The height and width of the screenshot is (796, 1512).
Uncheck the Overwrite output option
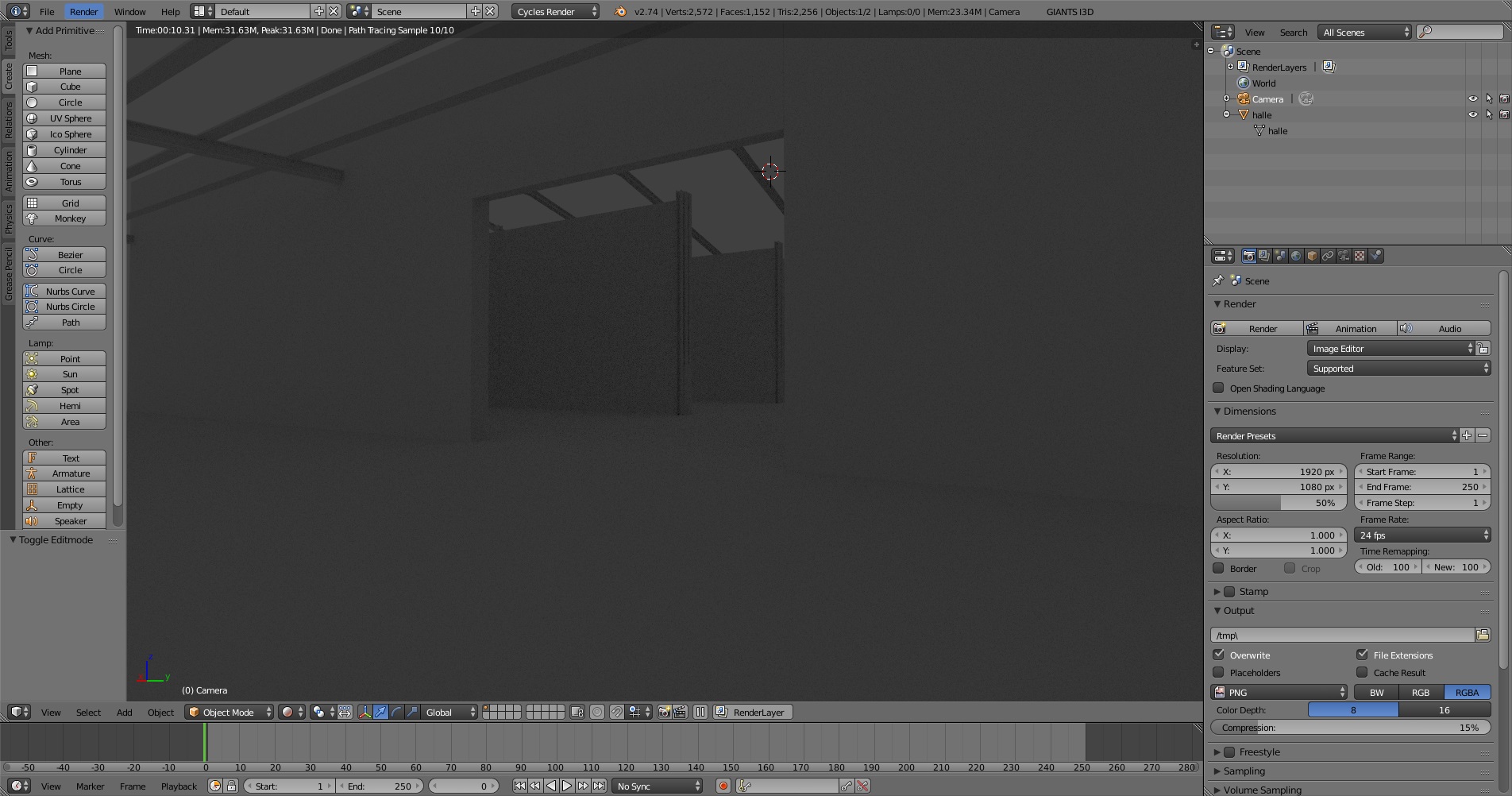click(1218, 655)
